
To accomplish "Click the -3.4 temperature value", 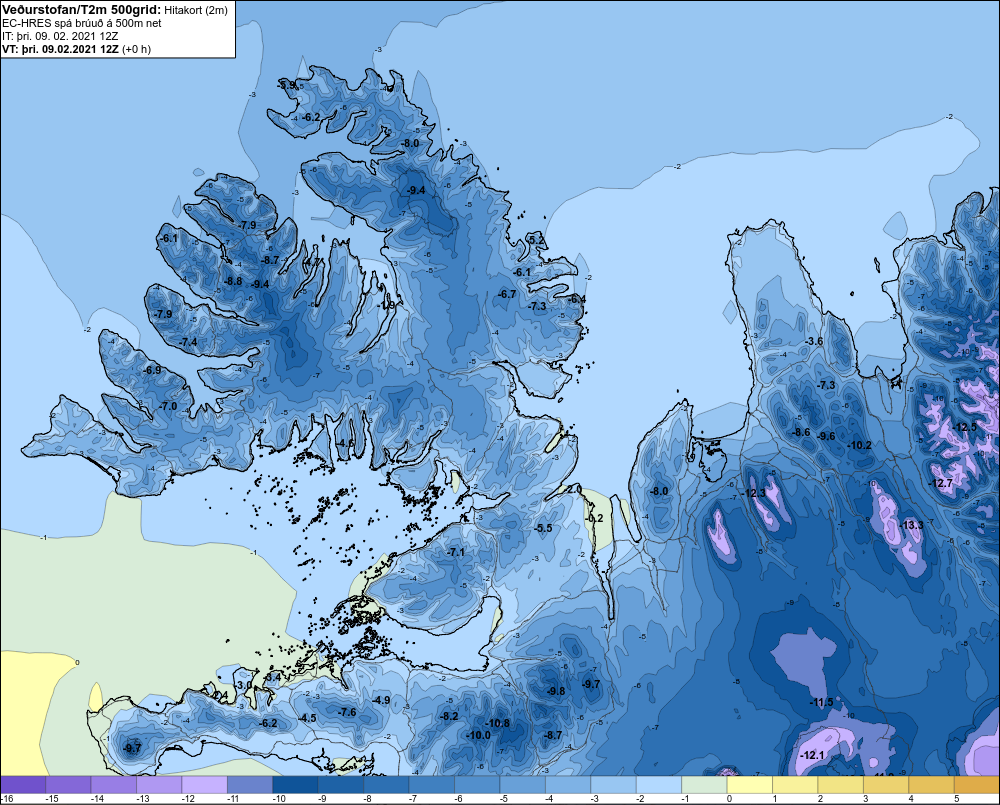I will point(272,677).
